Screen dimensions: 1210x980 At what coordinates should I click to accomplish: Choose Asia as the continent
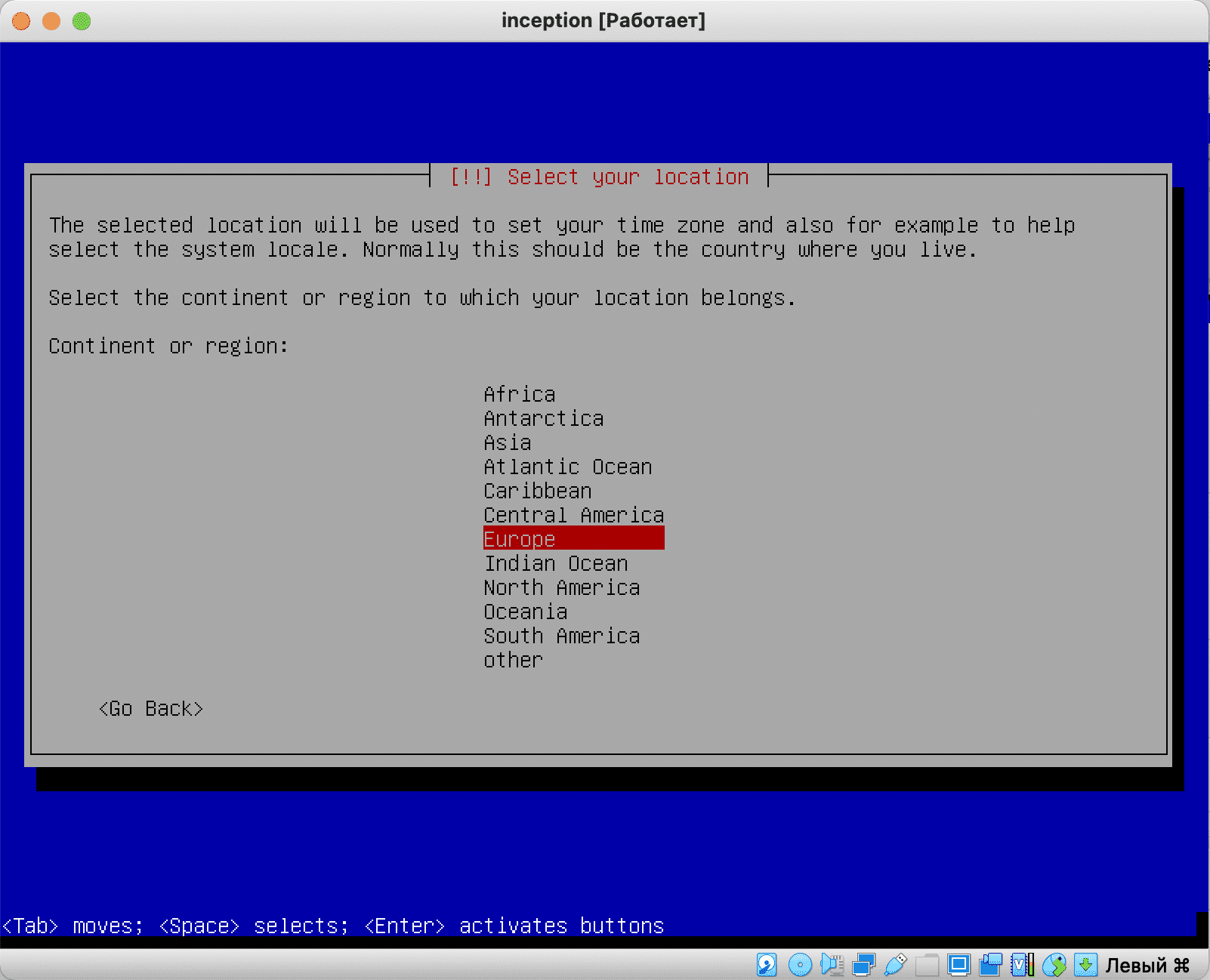coord(507,442)
